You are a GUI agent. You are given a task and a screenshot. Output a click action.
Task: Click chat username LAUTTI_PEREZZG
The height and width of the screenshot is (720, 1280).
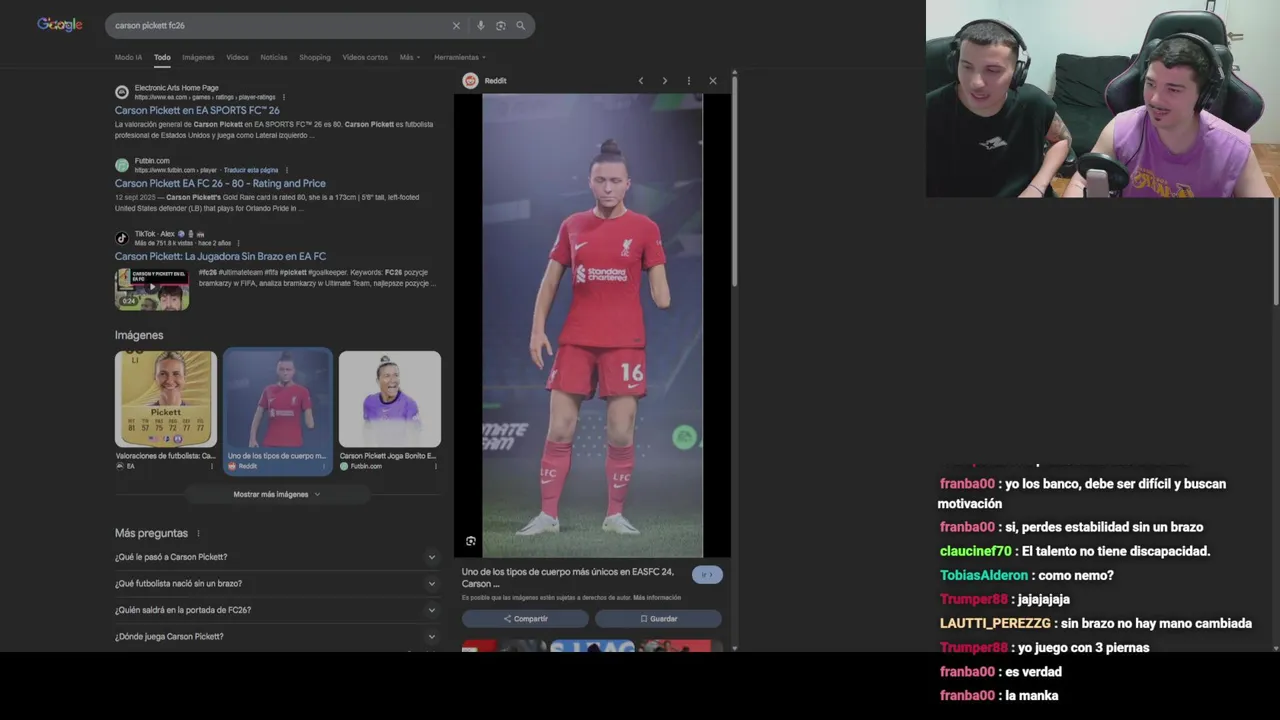click(x=995, y=624)
